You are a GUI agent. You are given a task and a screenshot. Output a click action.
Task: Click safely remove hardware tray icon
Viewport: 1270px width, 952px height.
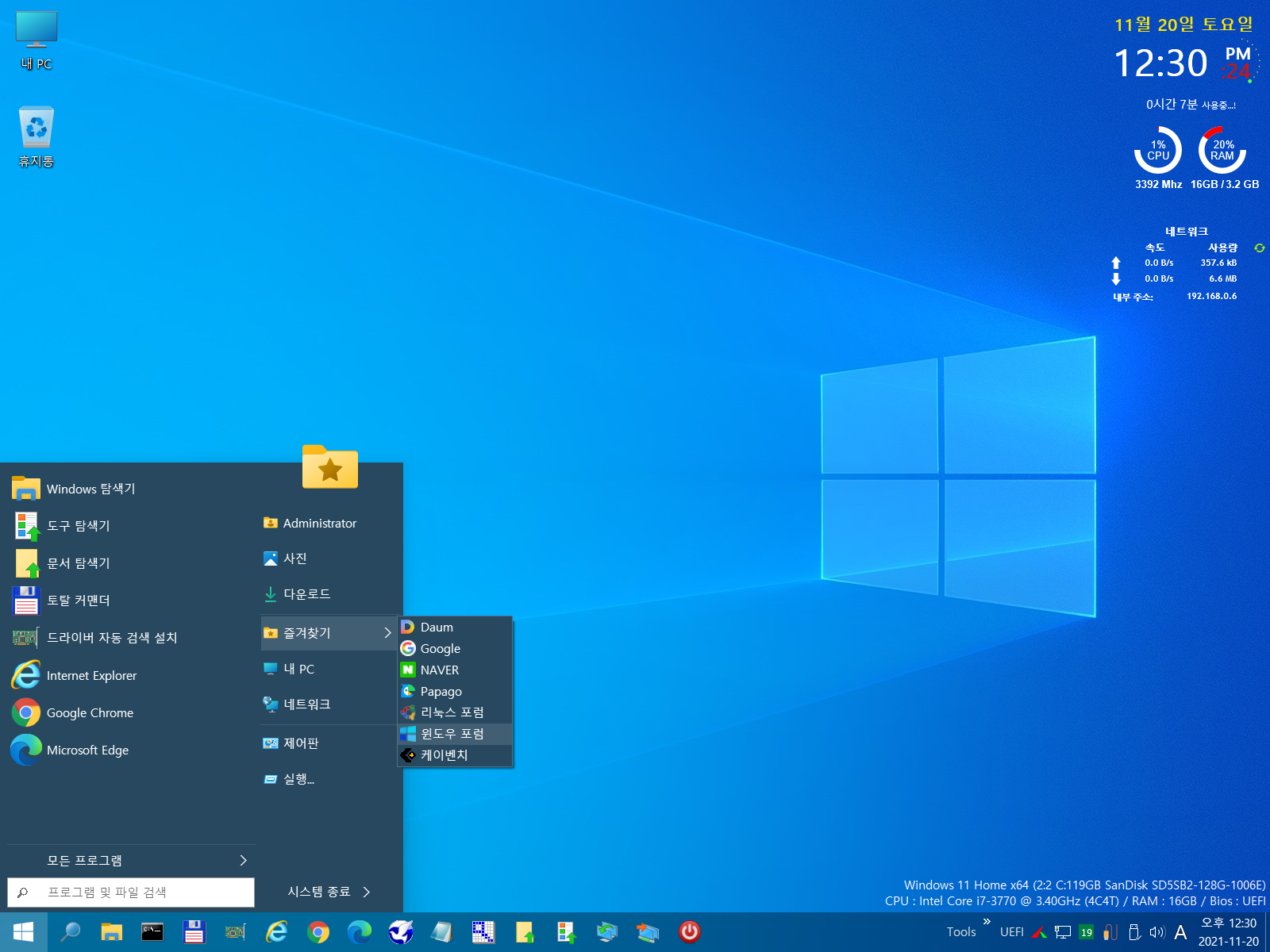point(1134,933)
